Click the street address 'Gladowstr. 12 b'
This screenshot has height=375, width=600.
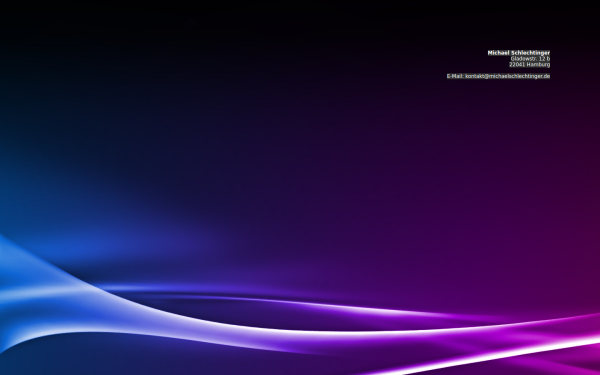click(530, 59)
